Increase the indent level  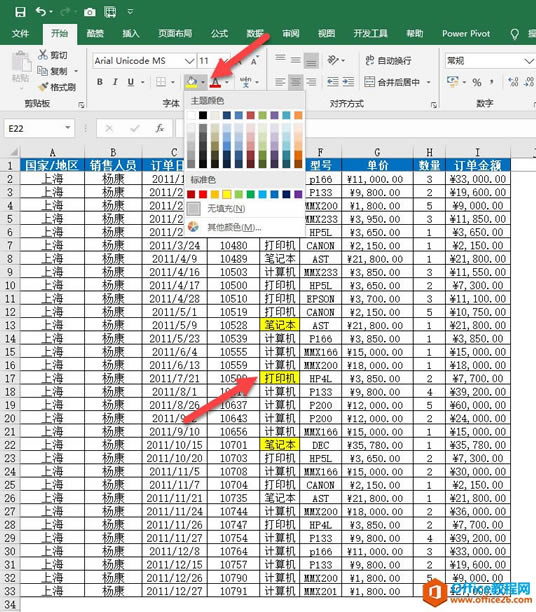coord(348,82)
